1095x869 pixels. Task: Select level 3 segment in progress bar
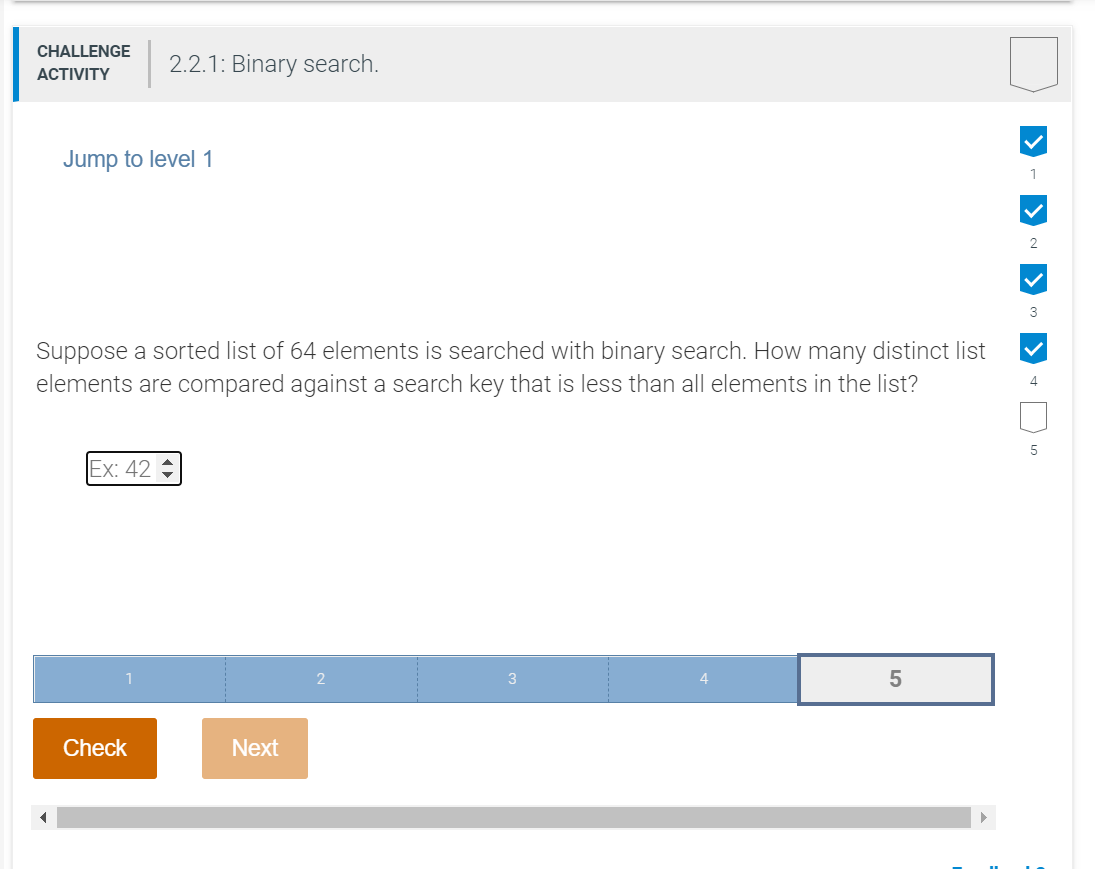(x=512, y=679)
